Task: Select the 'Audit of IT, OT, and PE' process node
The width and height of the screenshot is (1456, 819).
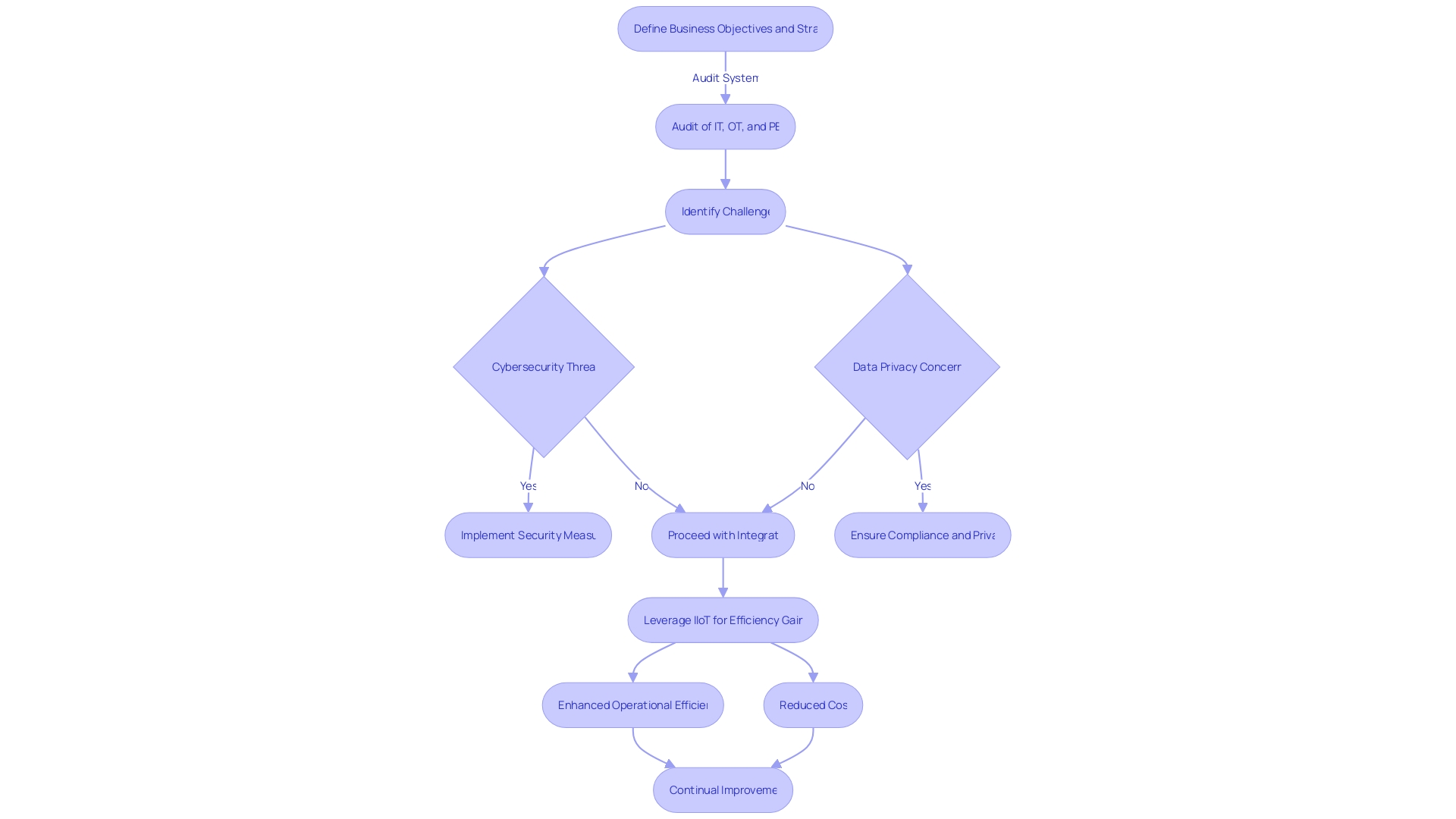Action: pos(725,126)
